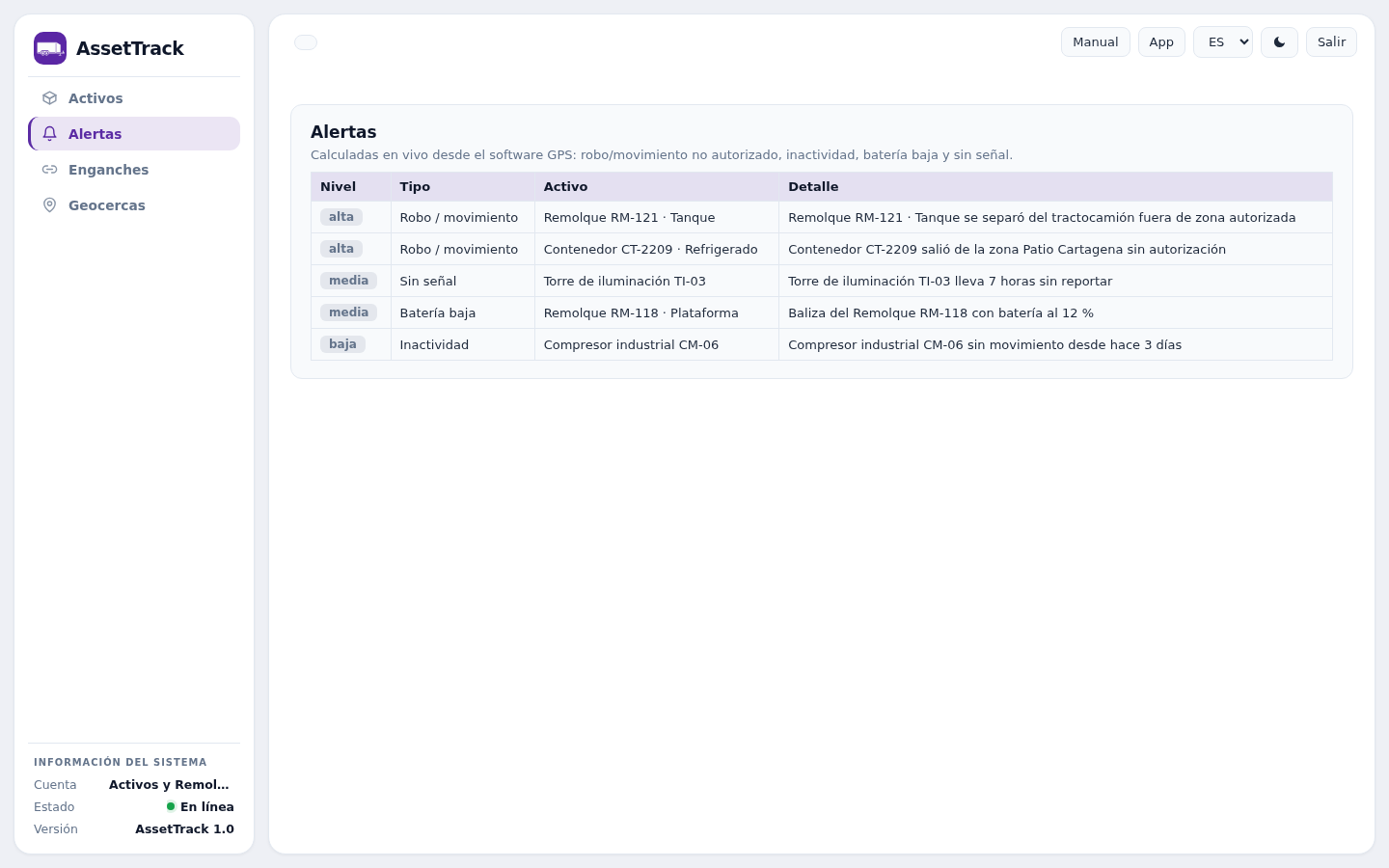1389x868 pixels.
Task: Select the Alertas menu item
Action: 134,134
